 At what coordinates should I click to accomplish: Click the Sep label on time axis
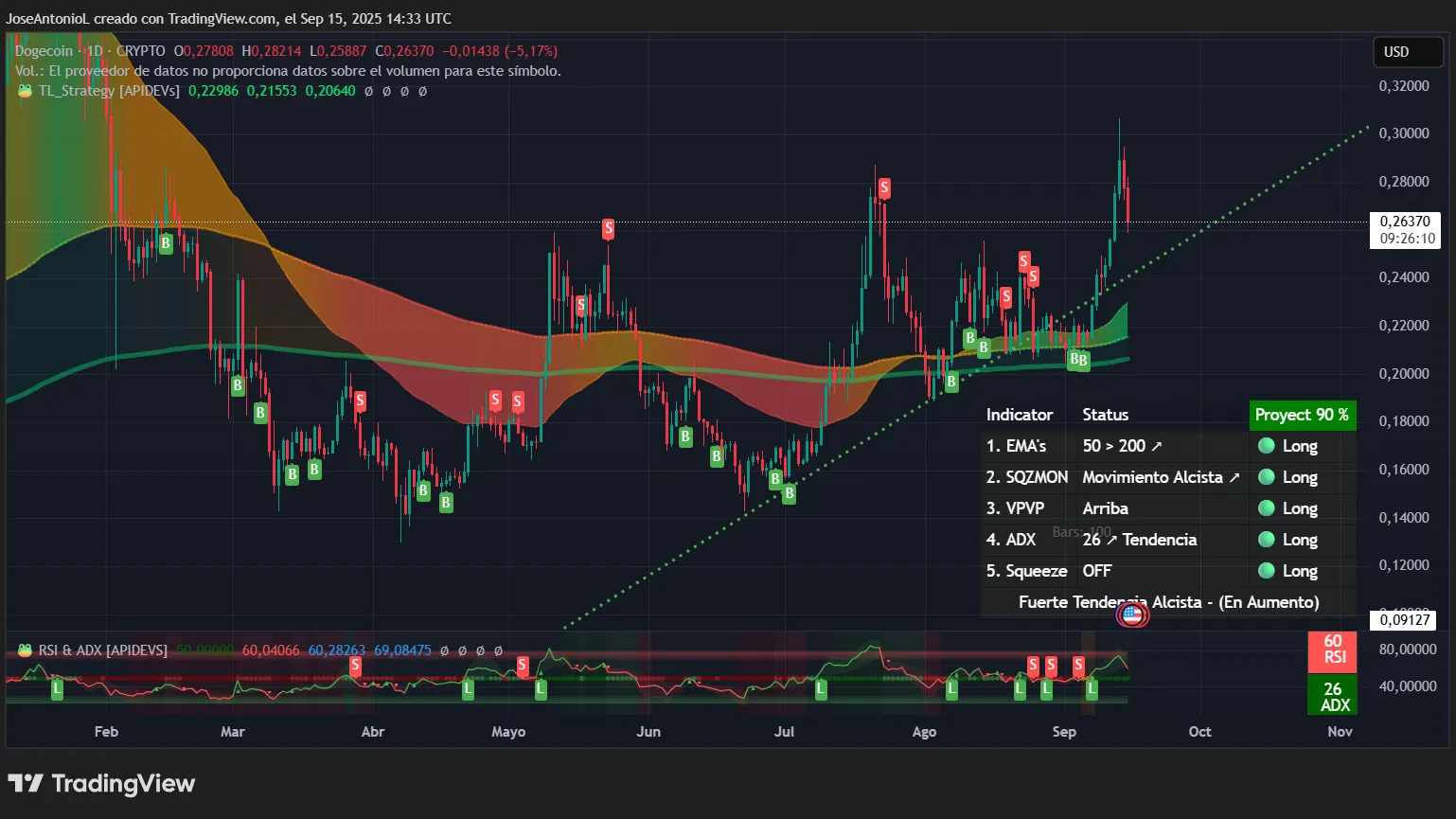1064,731
